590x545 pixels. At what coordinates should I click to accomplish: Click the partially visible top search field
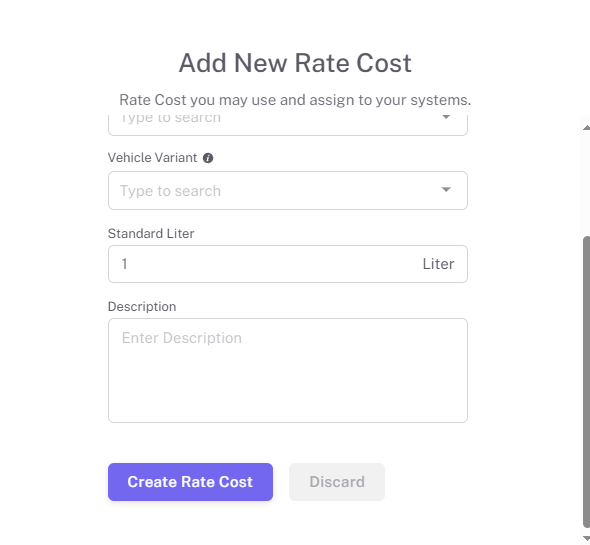pos(288,125)
